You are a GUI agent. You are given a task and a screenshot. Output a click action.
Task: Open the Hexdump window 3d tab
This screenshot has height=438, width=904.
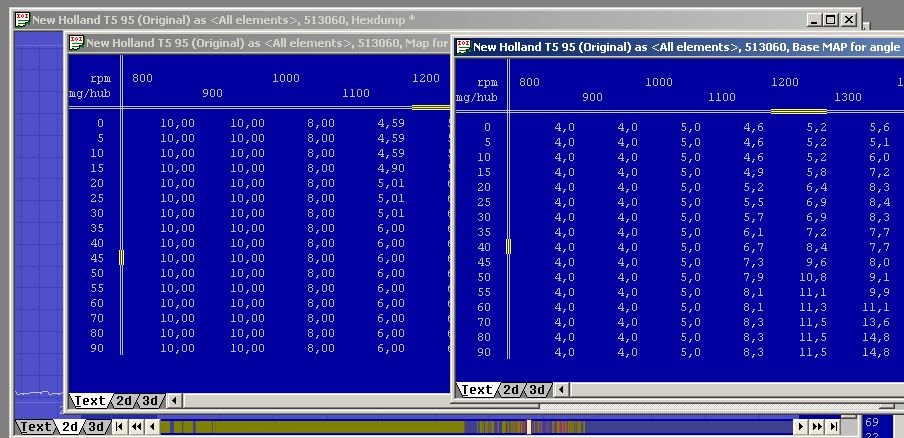(x=96, y=427)
